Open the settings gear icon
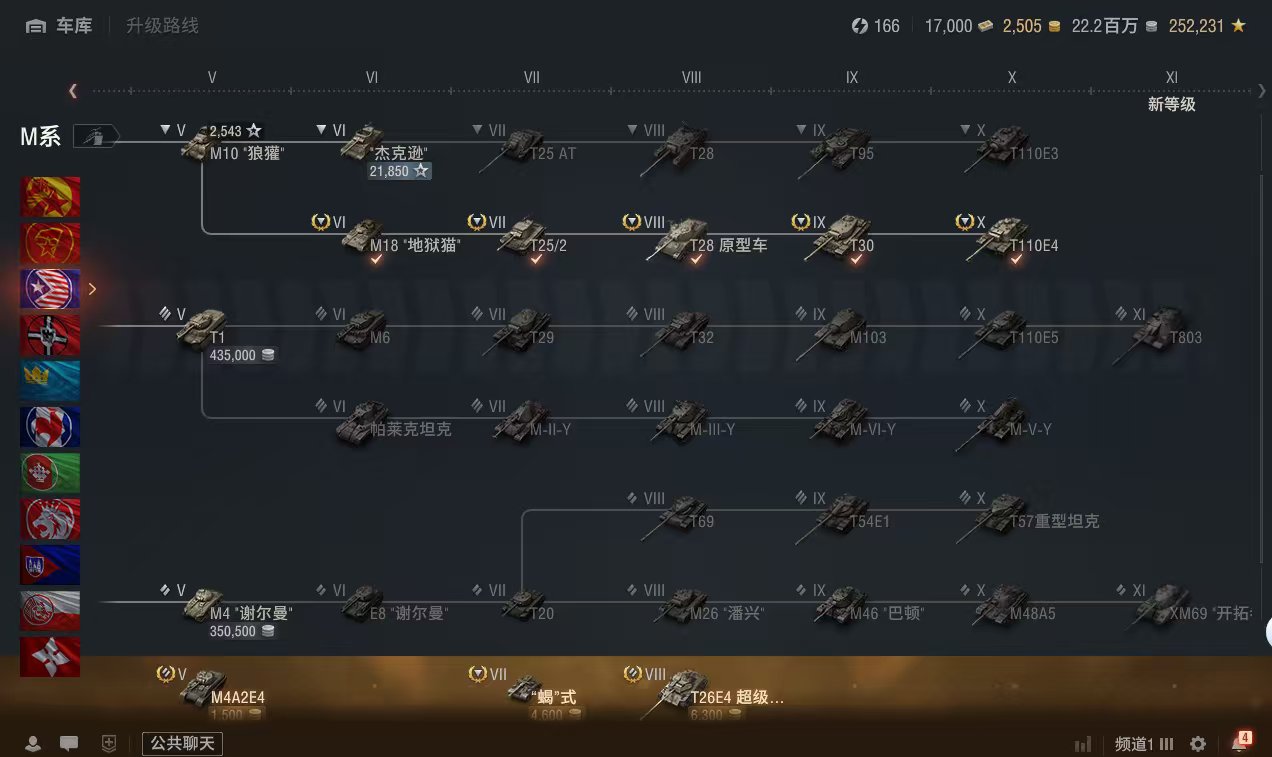This screenshot has width=1272, height=757. click(x=1198, y=744)
